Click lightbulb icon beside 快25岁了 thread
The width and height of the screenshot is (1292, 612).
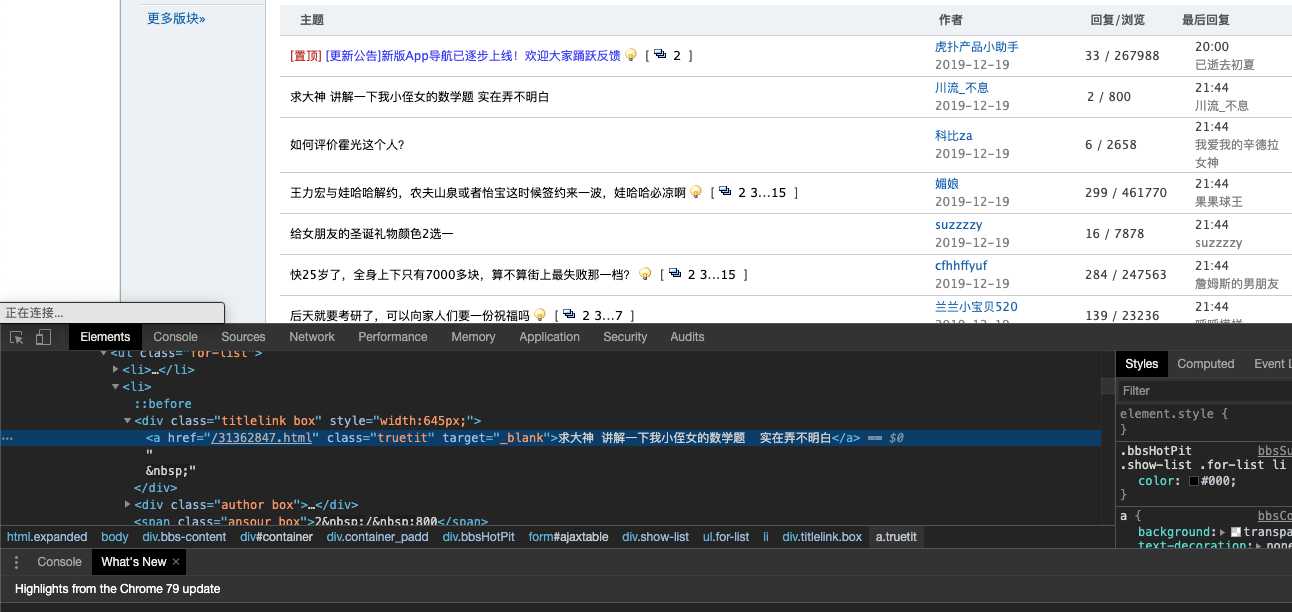645,274
